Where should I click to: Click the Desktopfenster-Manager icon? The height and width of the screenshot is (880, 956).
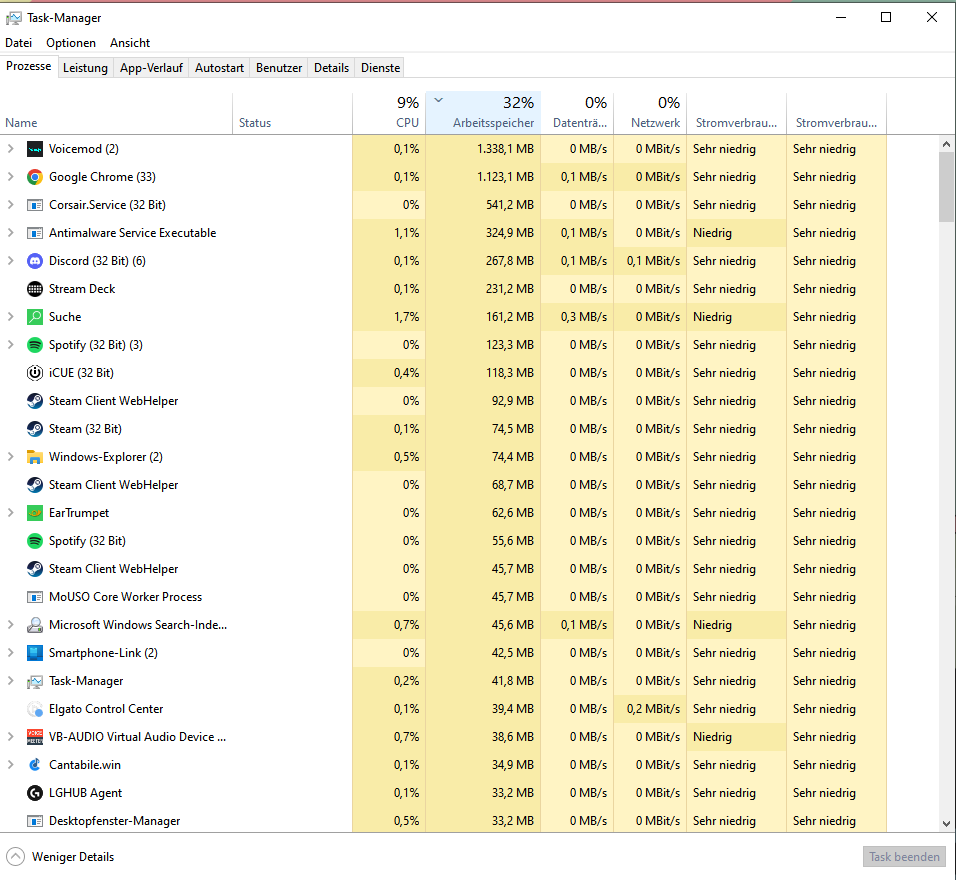click(35, 821)
